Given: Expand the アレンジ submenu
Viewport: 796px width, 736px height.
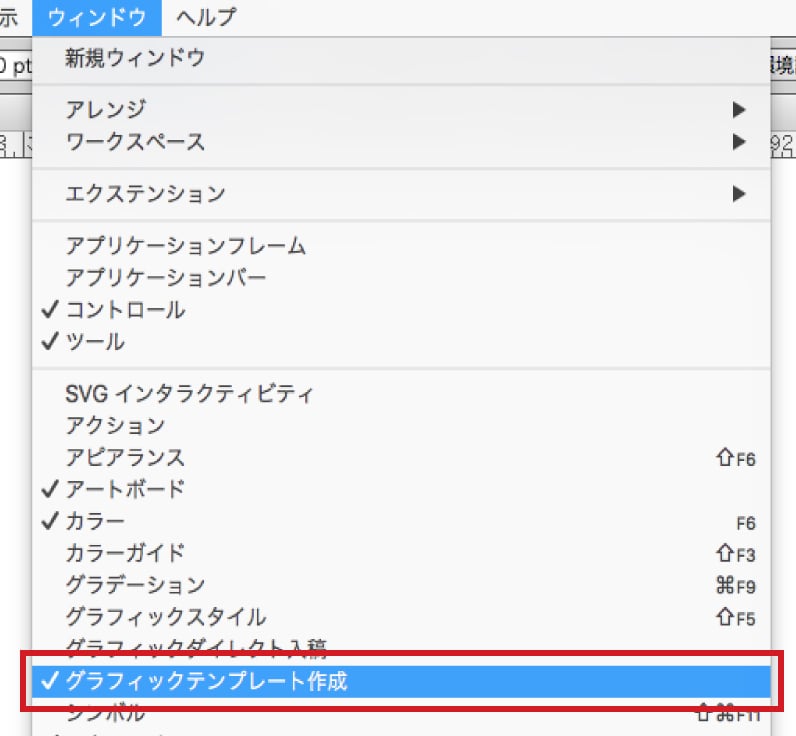Looking at the screenshot, I should click(x=106, y=109).
